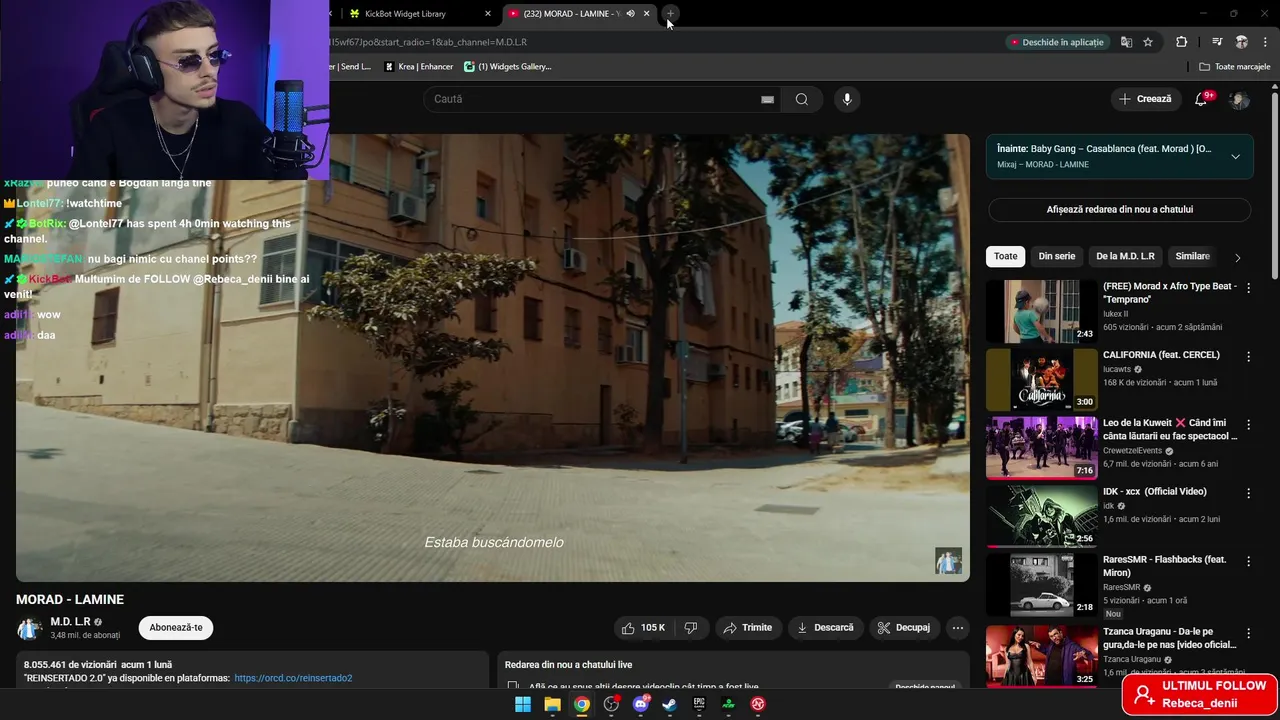Open options for RaresSMR Flashbacks video
1280x720 pixels.
point(1248,562)
